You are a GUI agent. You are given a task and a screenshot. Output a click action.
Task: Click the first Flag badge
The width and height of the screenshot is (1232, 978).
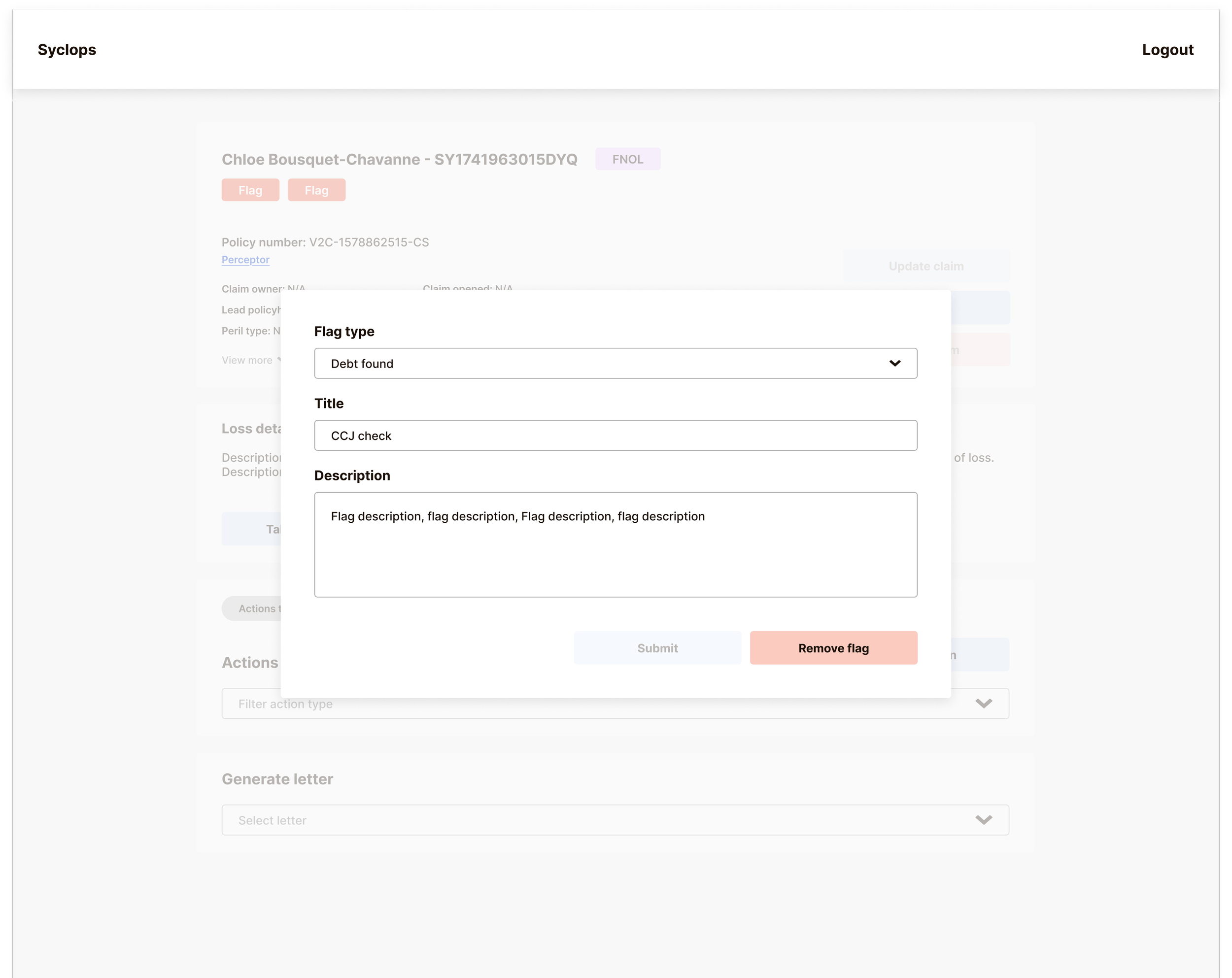tap(250, 190)
